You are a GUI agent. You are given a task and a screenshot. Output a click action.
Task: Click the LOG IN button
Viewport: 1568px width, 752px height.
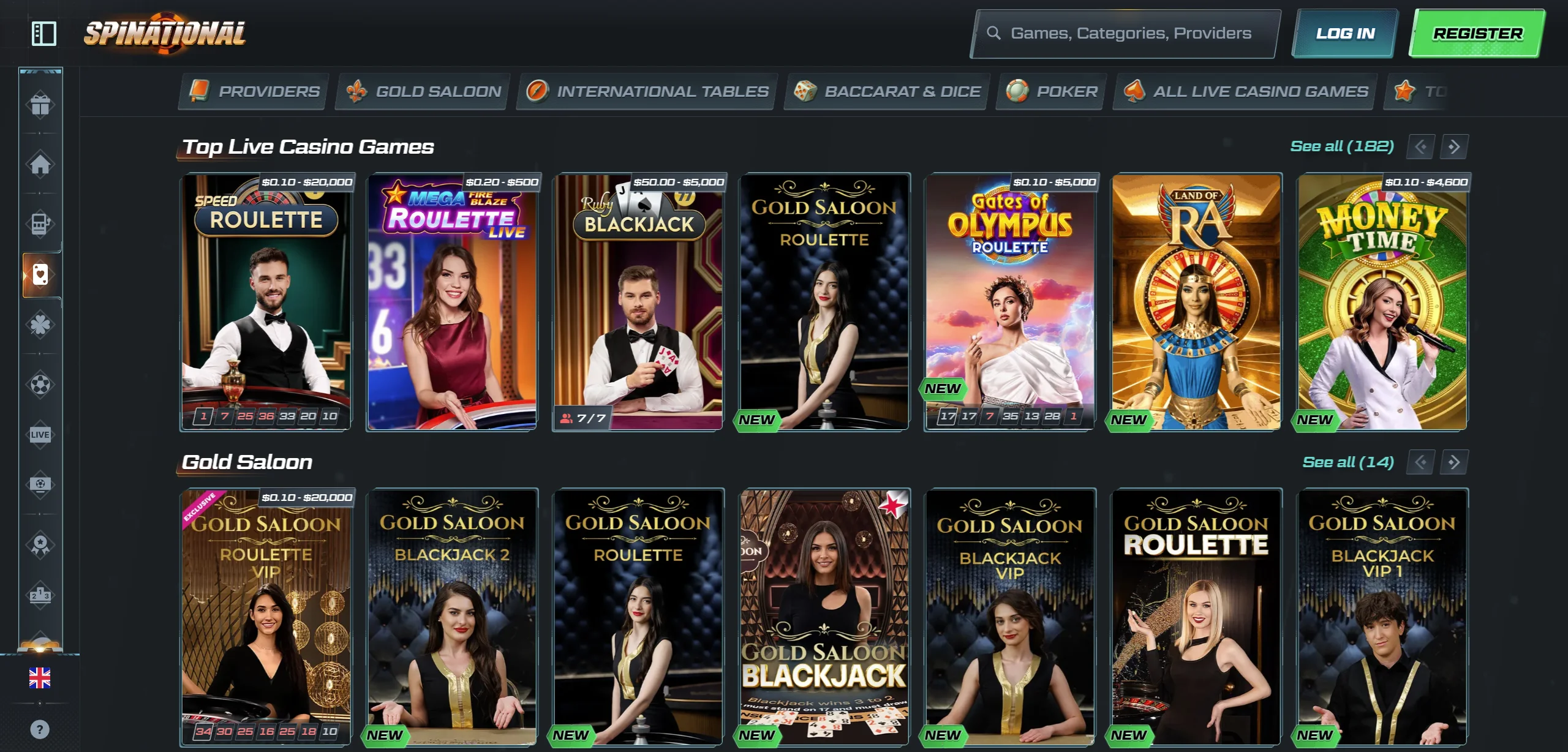1345,34
